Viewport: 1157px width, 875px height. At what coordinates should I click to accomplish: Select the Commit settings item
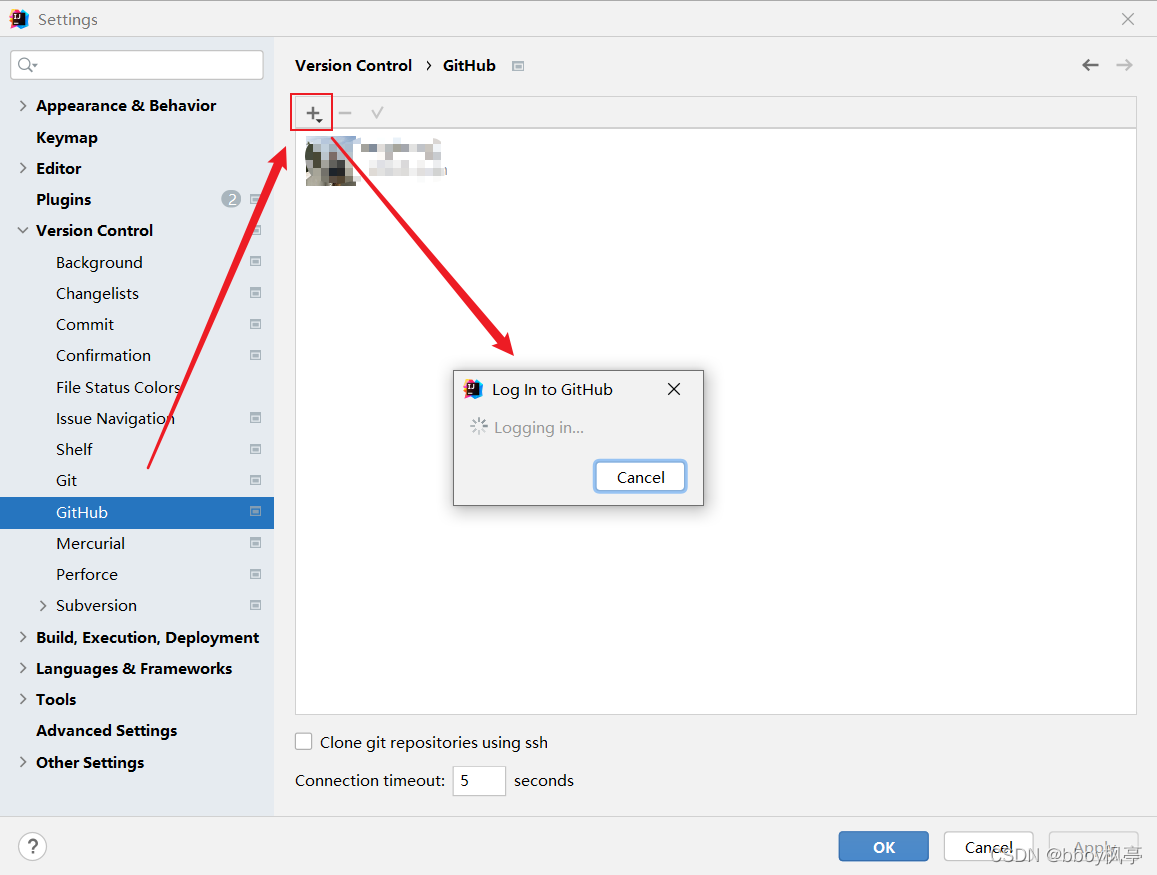85,325
